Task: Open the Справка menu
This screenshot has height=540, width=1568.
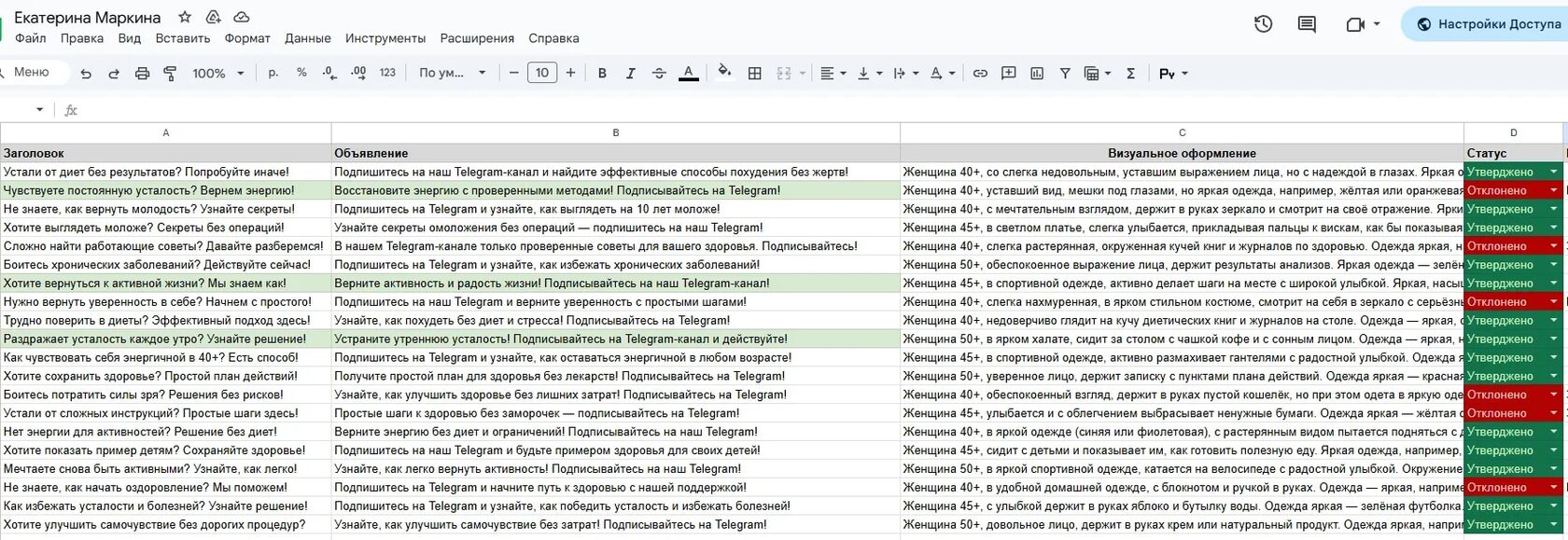Action: 553,38
